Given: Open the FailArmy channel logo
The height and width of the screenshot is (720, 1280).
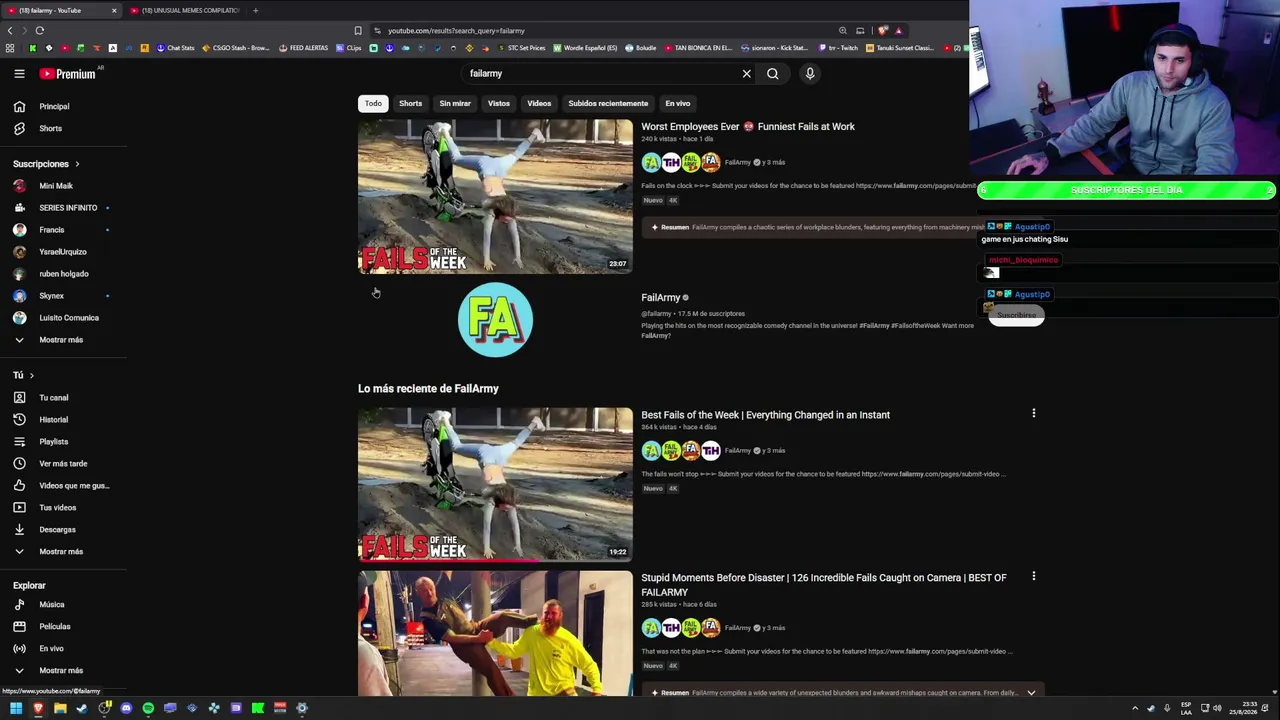Looking at the screenshot, I should pyautogui.click(x=495, y=320).
